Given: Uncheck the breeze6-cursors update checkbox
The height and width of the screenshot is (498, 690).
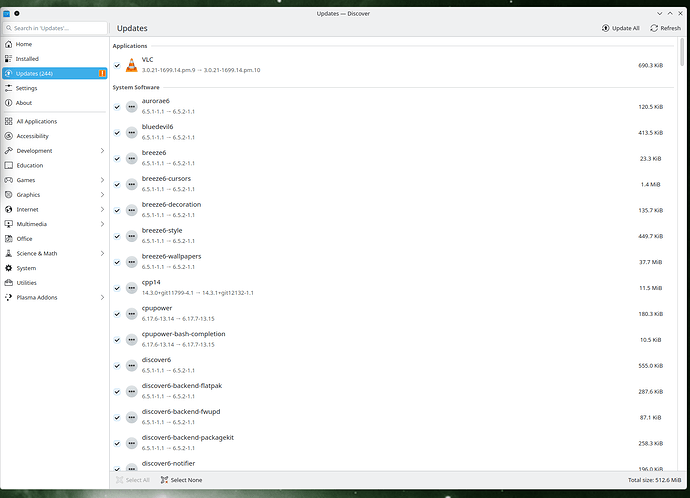Looking at the screenshot, I should [117, 185].
